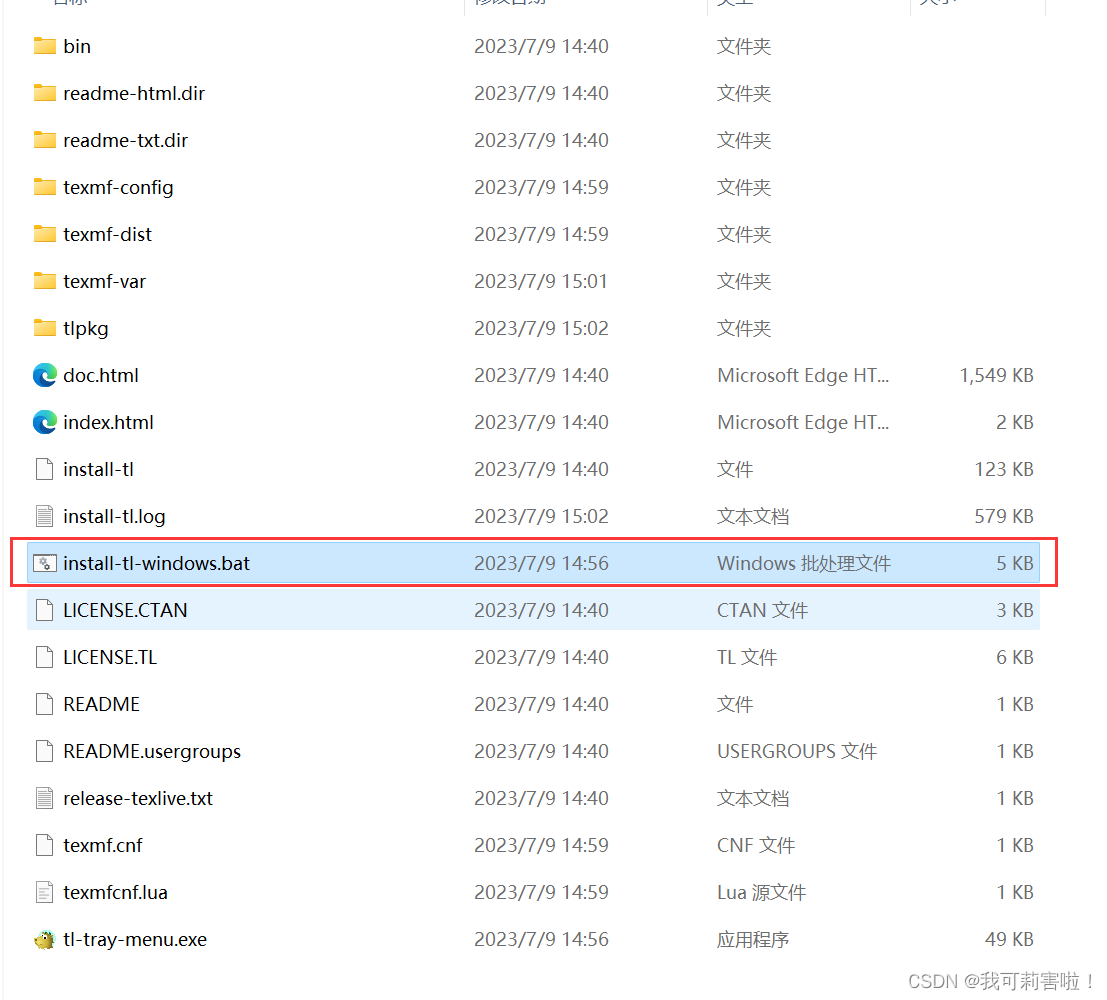The height and width of the screenshot is (1000, 1107).
Task: Click the CTAN 文件 type cell
Action: [762, 610]
